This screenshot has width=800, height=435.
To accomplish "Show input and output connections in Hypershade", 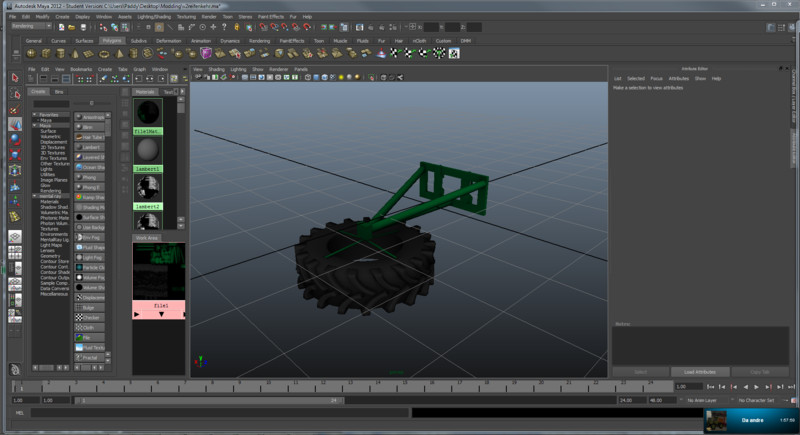I will coord(150,79).
